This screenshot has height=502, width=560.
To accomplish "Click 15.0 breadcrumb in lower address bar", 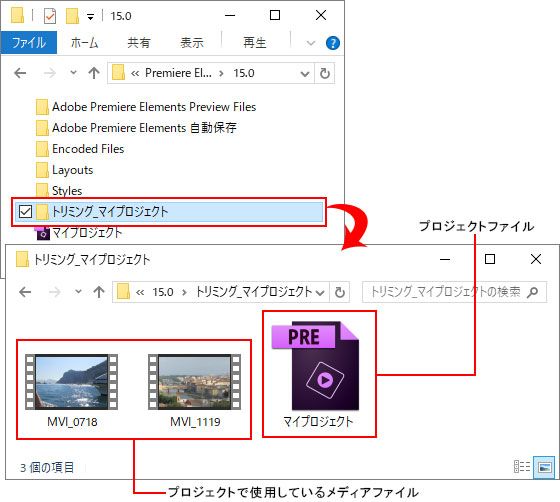I will (163, 292).
